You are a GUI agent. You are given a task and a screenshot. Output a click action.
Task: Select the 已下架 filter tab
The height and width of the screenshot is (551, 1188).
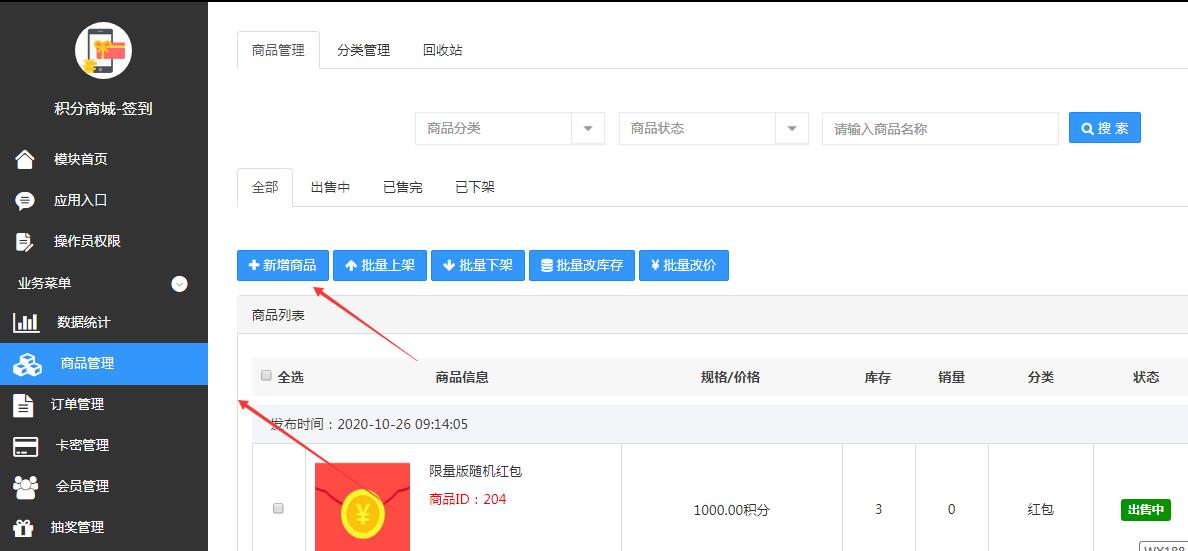pos(475,187)
